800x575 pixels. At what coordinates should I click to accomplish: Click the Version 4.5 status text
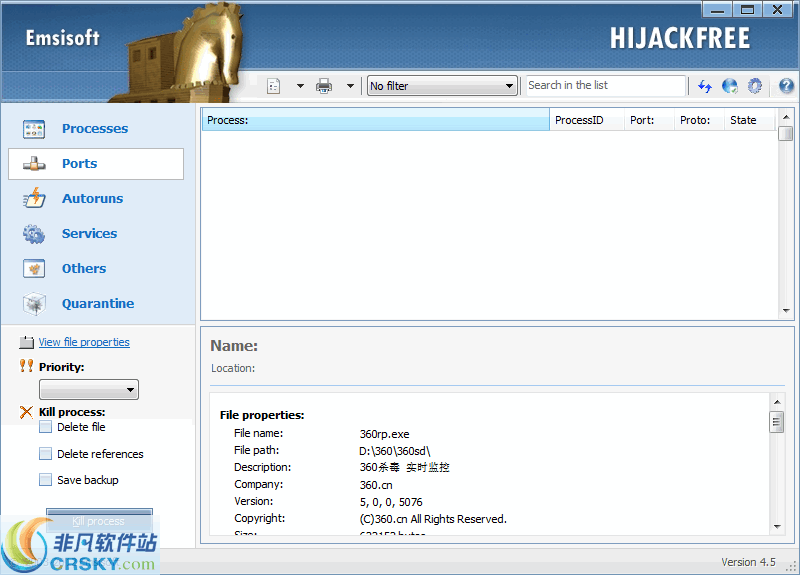pyautogui.click(x=748, y=562)
